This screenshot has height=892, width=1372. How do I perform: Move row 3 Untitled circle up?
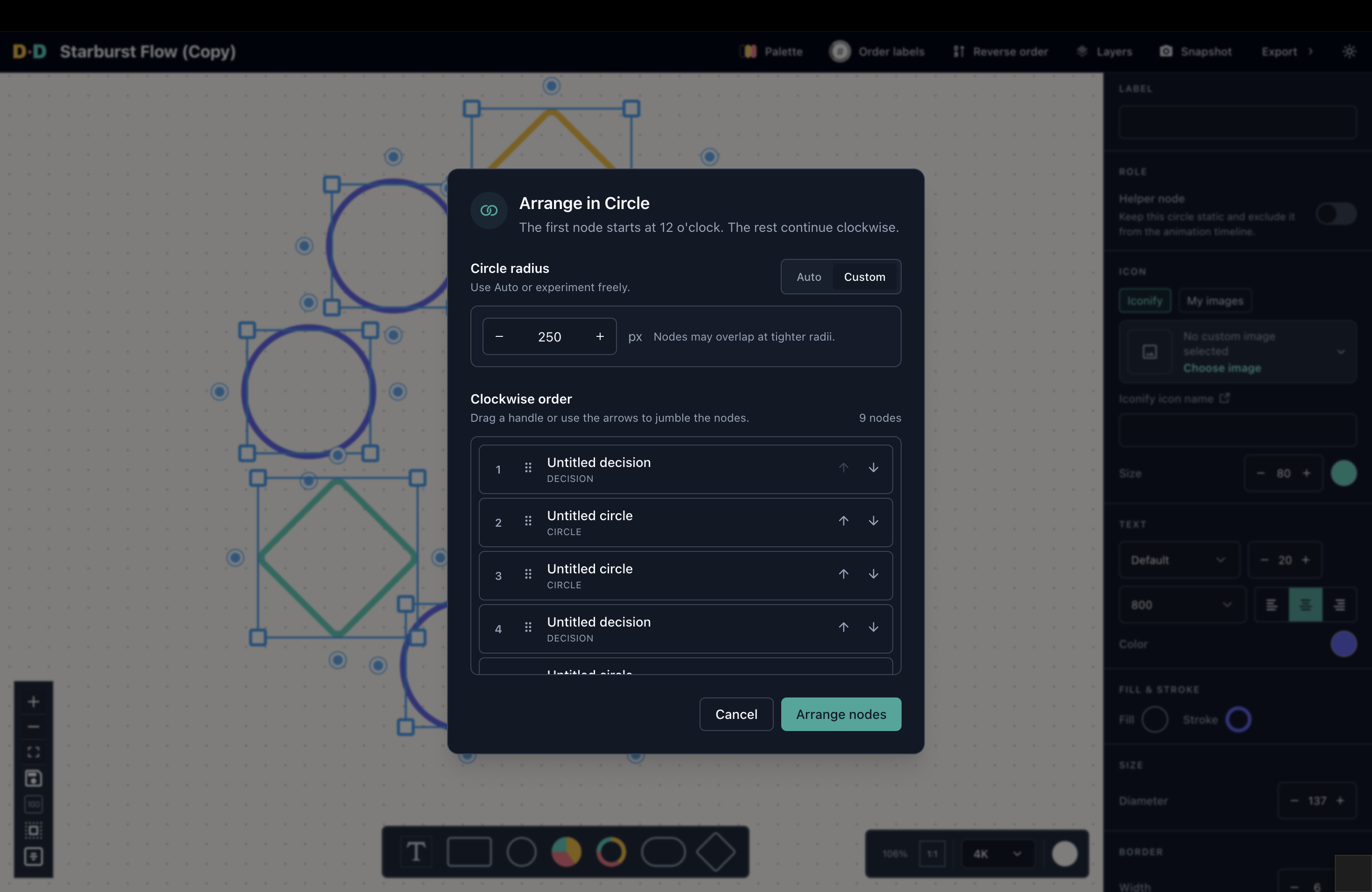pyautogui.click(x=843, y=574)
